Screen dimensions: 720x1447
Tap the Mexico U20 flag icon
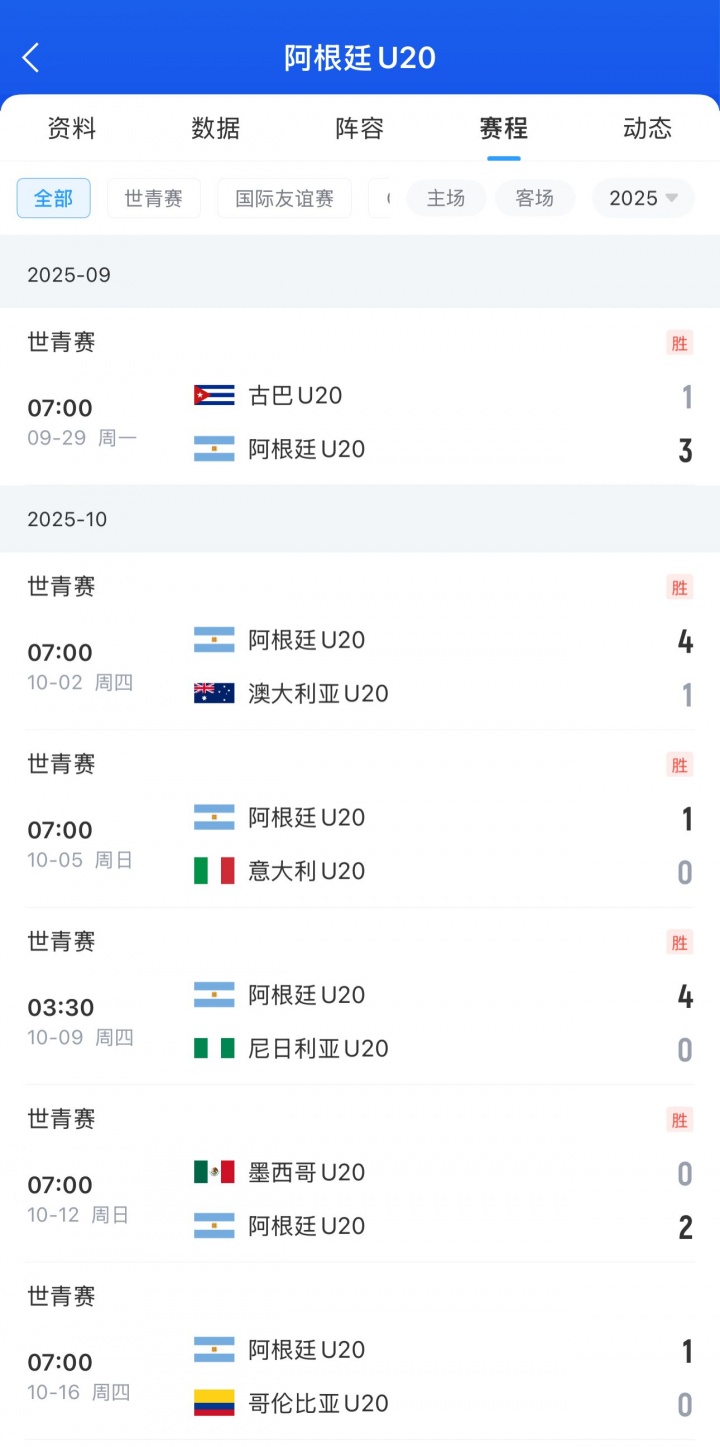214,1172
